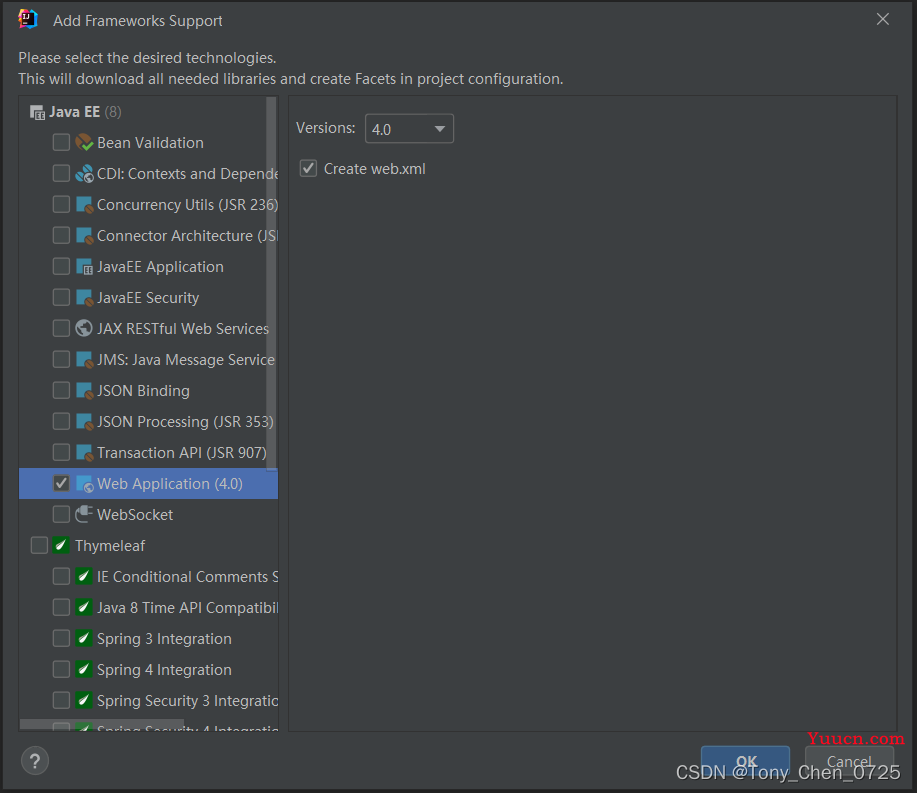Cancel the Add Frameworks Support dialog
The image size is (917, 793).
pyautogui.click(x=849, y=761)
